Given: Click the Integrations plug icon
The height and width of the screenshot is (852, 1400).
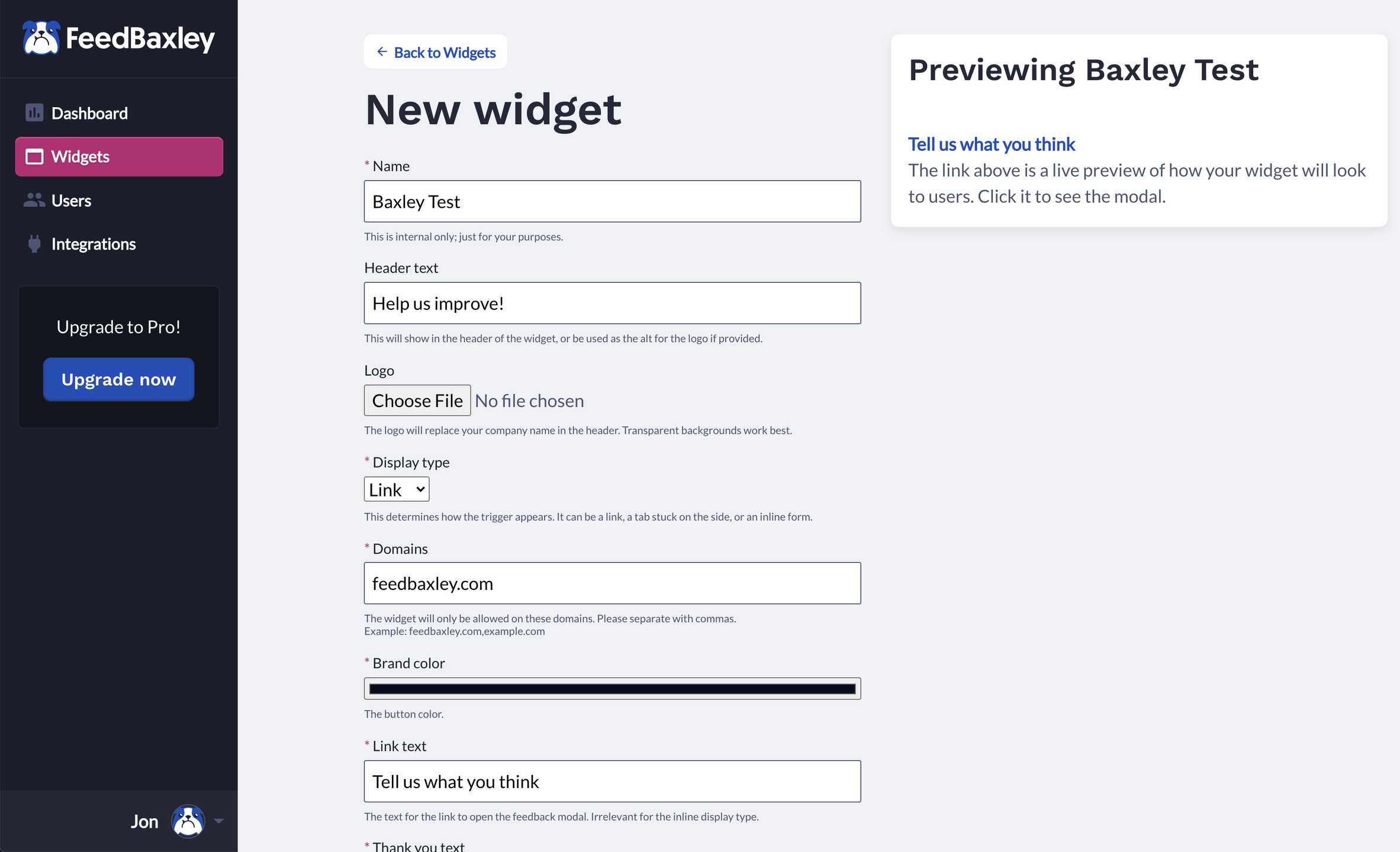Looking at the screenshot, I should point(34,244).
